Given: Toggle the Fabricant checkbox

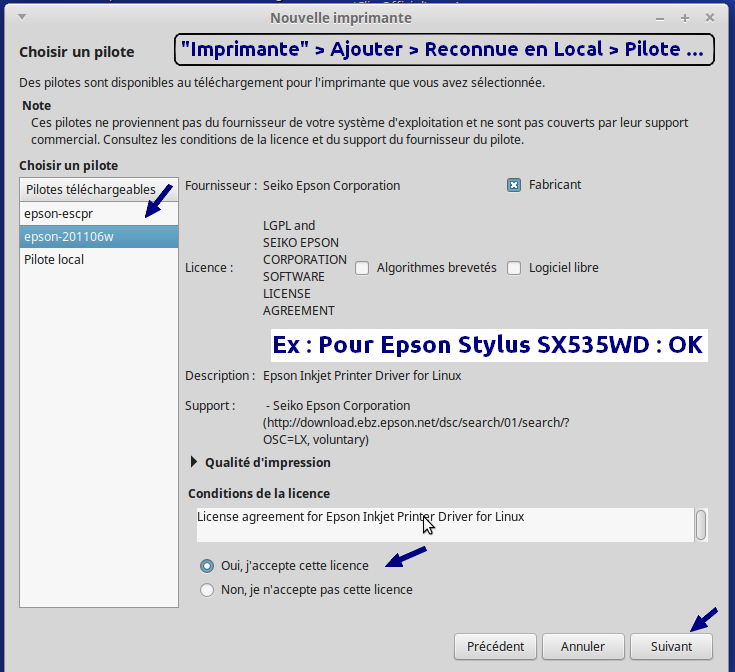Looking at the screenshot, I should (514, 185).
